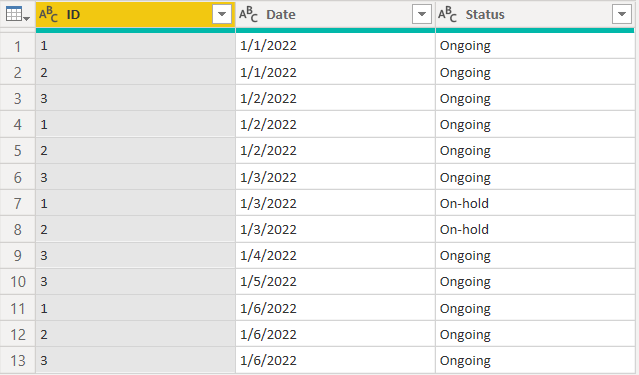The height and width of the screenshot is (375, 639).
Task: Select row number 1
Action: (x=18, y=46)
